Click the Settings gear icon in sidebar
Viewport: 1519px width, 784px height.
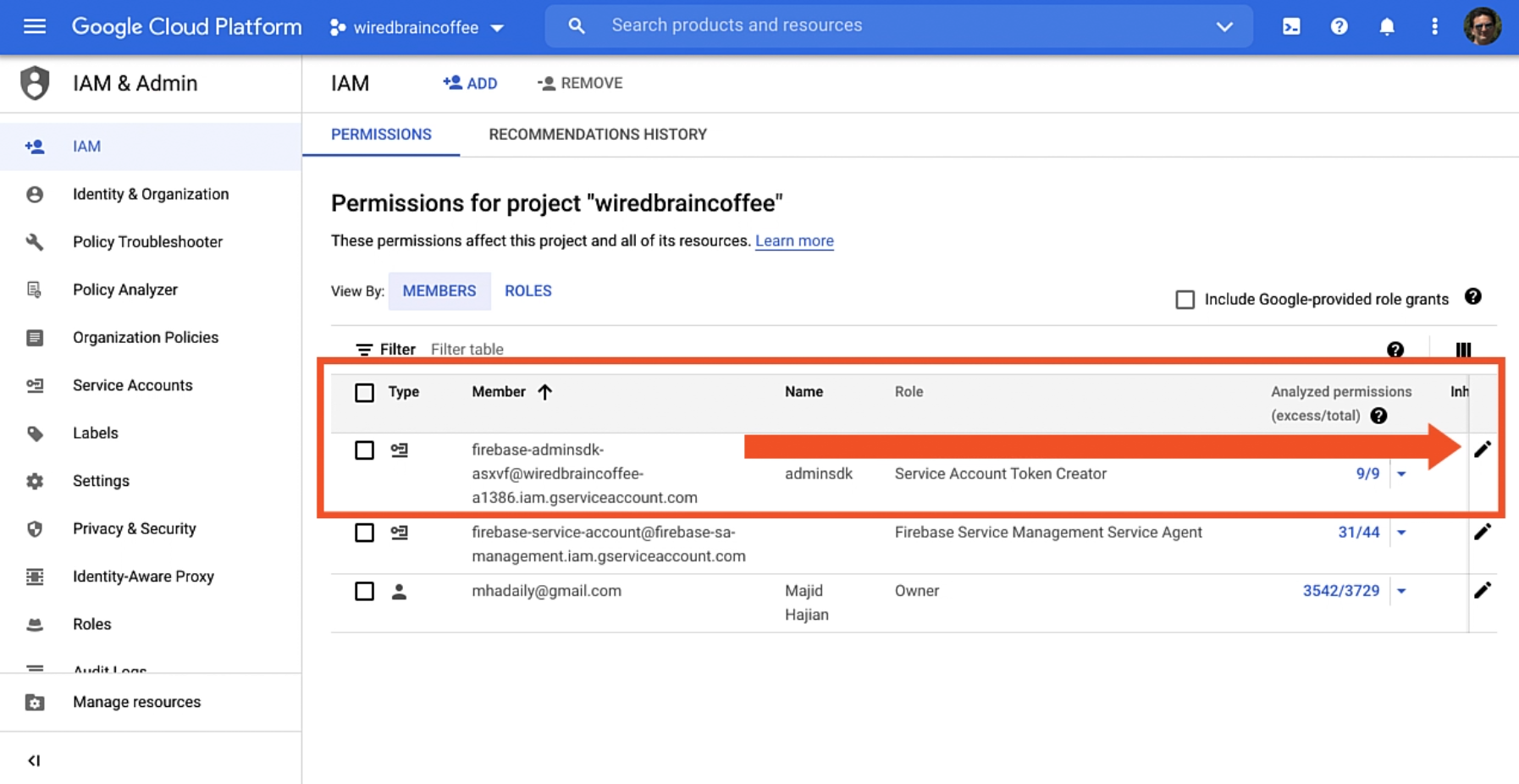pos(35,481)
